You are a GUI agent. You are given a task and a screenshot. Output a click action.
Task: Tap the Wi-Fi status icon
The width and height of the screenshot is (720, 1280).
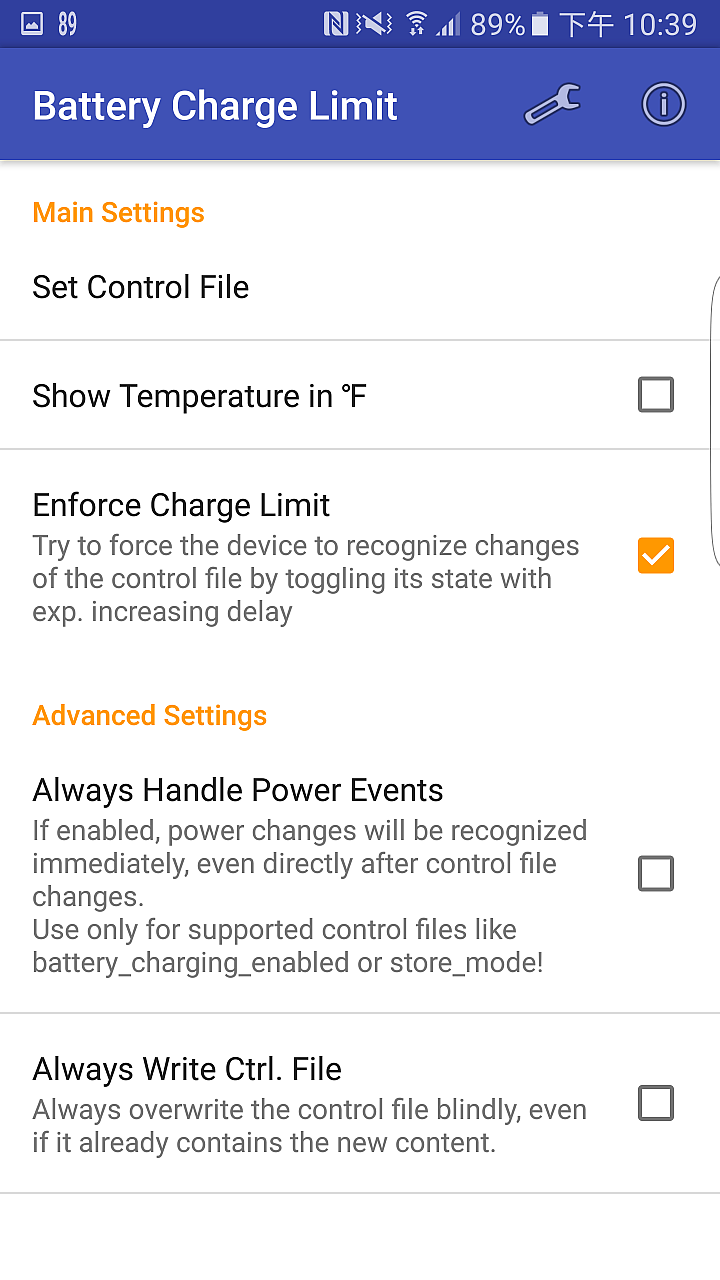417,24
